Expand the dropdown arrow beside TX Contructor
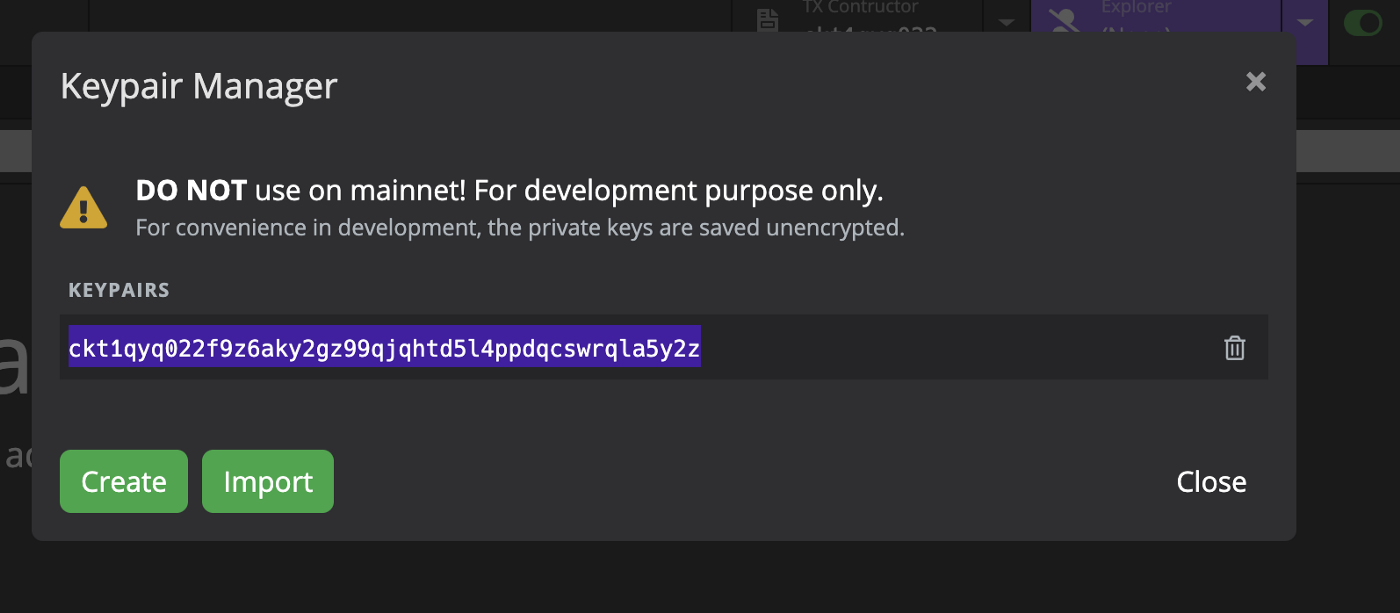This screenshot has width=1400, height=613. click(x=1007, y=22)
